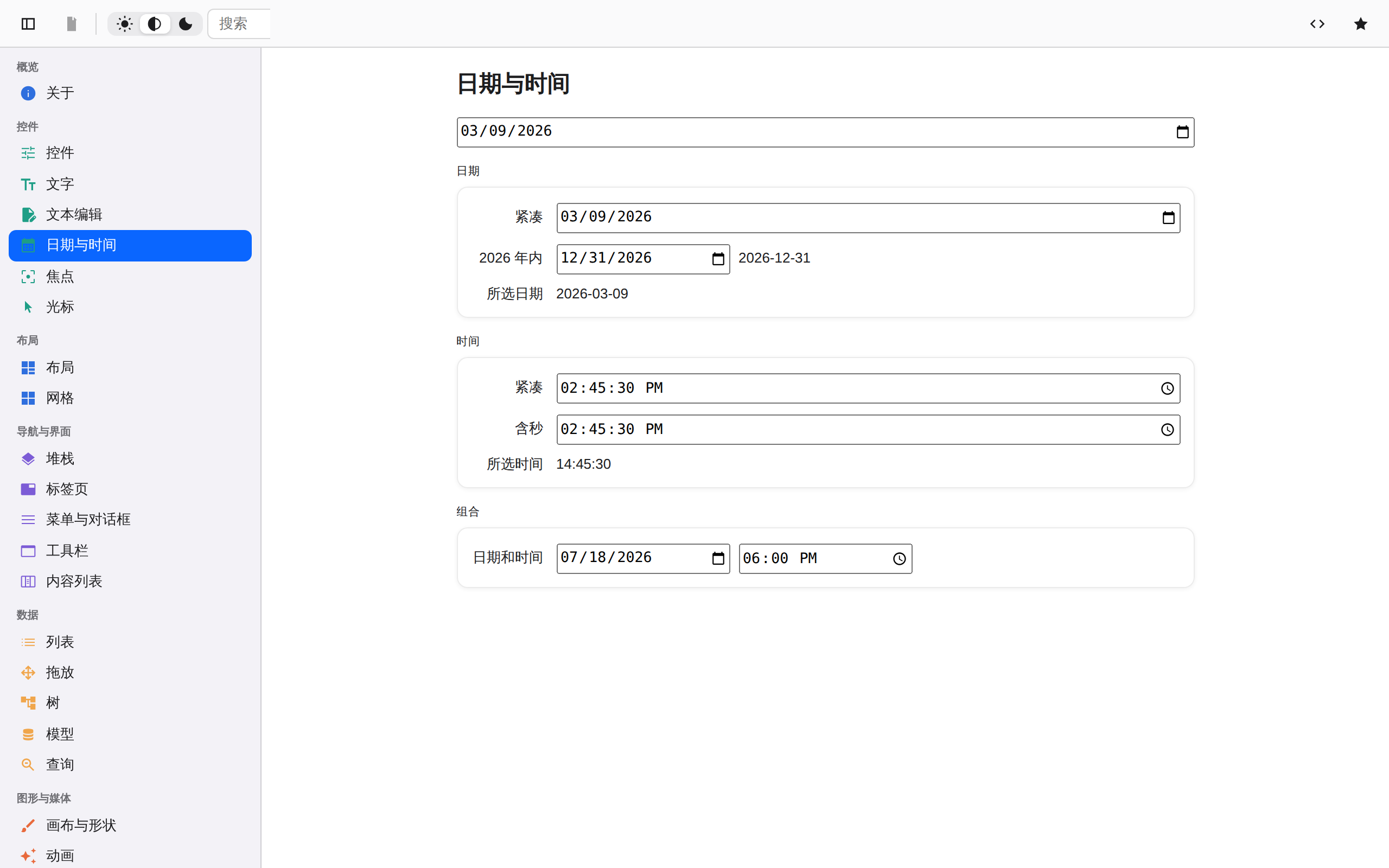Open 菜单与对话框 in the sidebar
1389x868 pixels.
(130, 520)
